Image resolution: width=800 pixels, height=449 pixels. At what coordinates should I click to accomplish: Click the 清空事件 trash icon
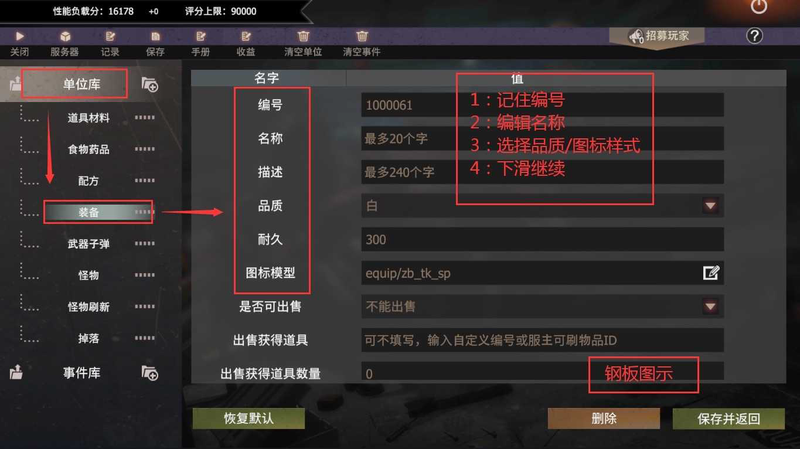362,36
